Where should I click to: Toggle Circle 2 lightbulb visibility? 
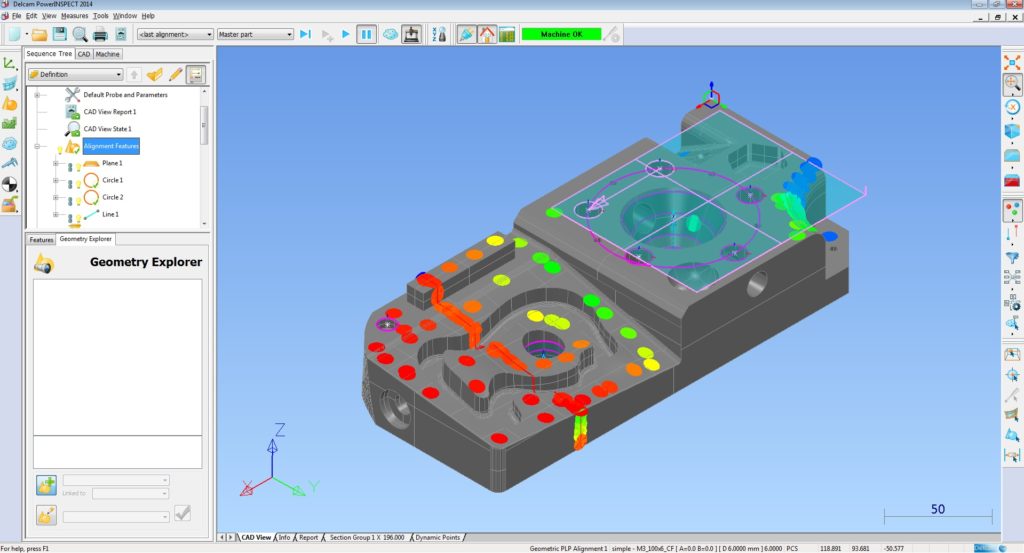pos(78,201)
